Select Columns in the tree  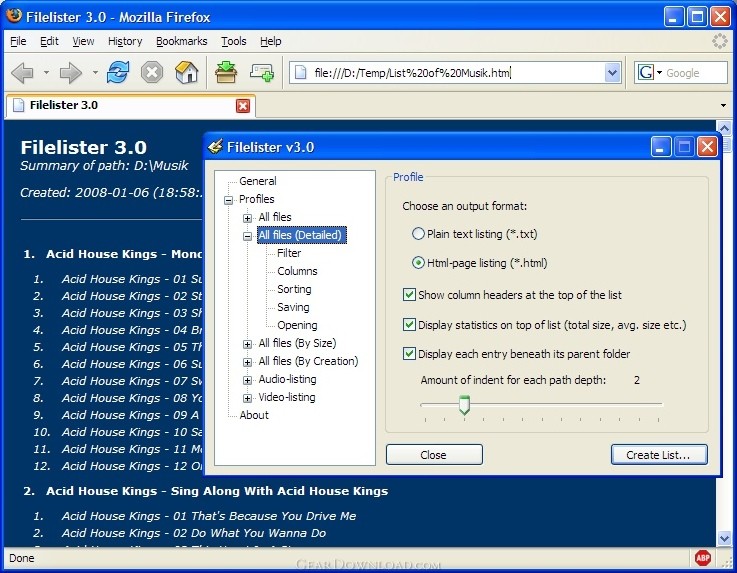coord(297,271)
